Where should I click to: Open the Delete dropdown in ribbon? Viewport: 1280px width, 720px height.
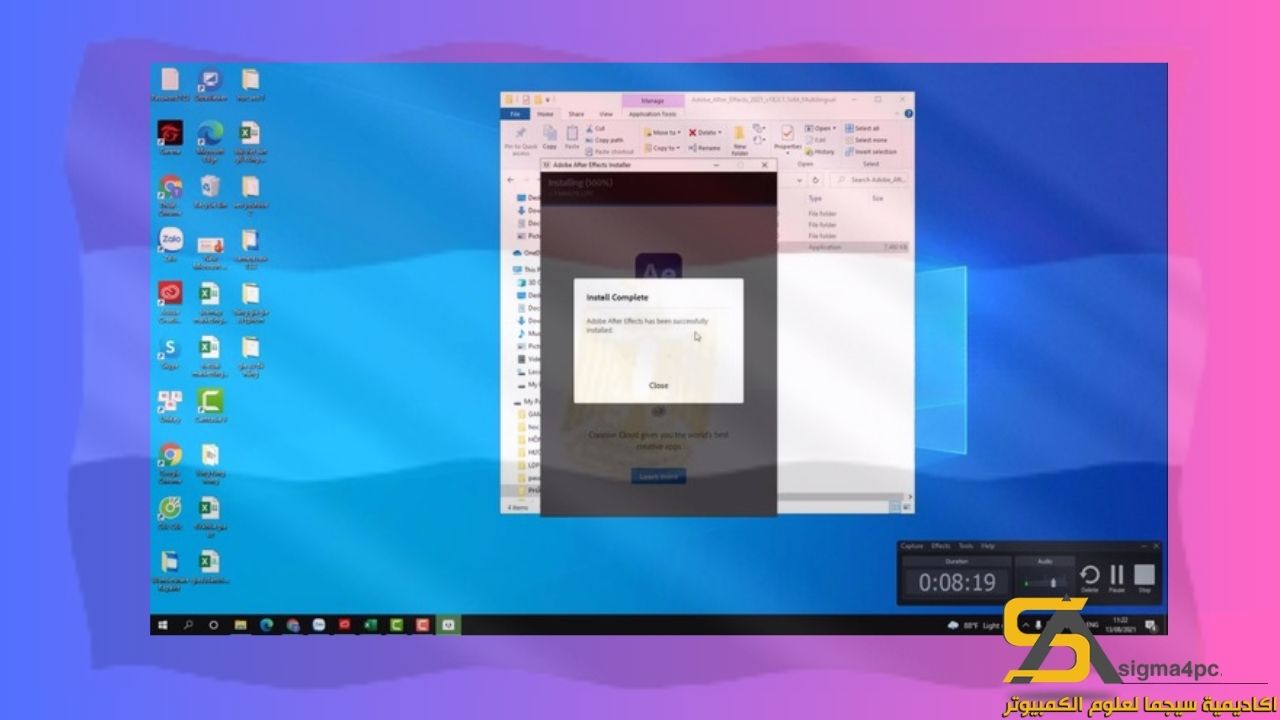coord(705,132)
